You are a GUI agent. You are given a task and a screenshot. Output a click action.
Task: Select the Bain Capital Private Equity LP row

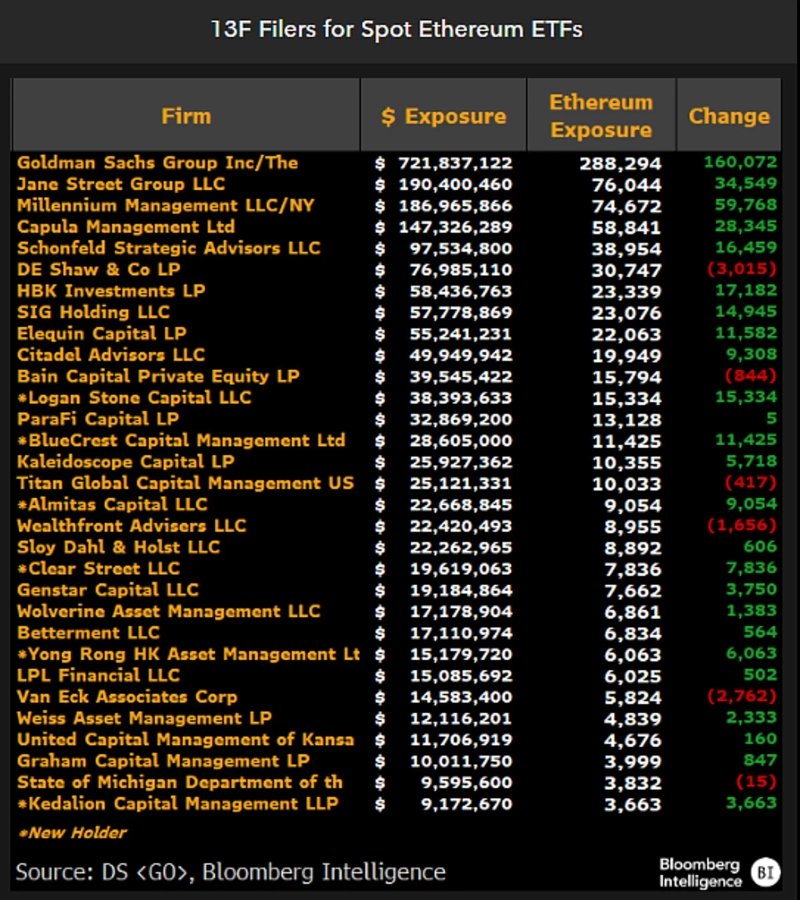[157, 376]
